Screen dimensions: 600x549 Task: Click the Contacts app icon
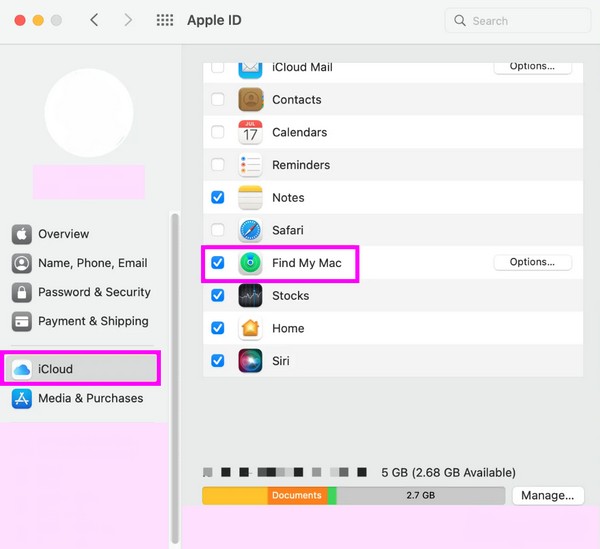click(x=250, y=99)
